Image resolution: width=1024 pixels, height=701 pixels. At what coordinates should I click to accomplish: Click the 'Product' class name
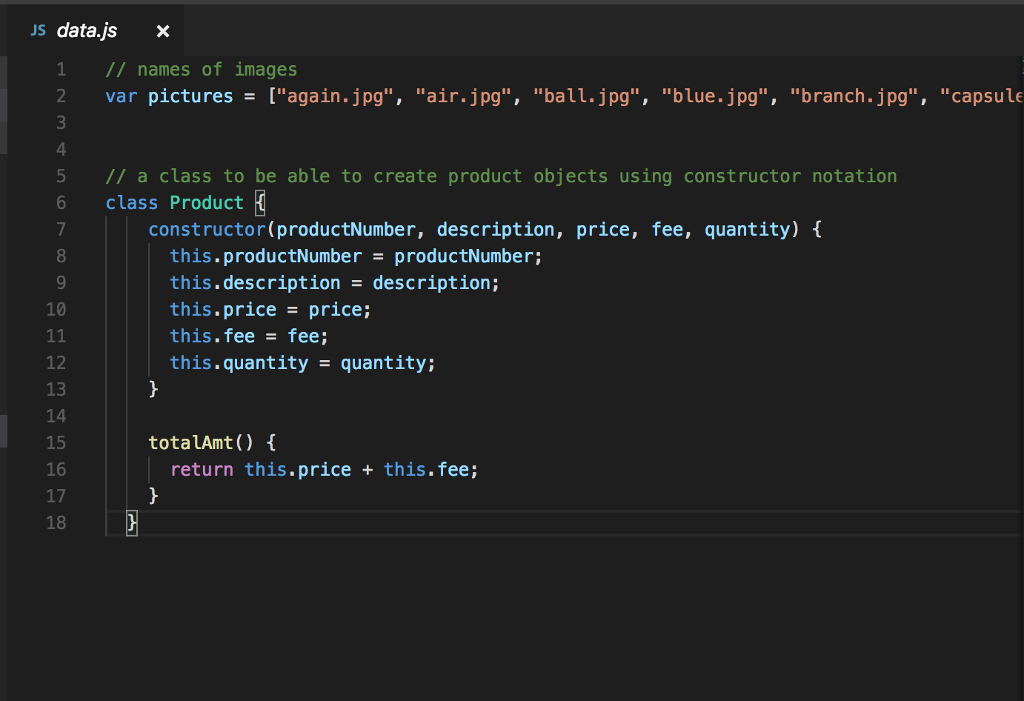pos(206,203)
